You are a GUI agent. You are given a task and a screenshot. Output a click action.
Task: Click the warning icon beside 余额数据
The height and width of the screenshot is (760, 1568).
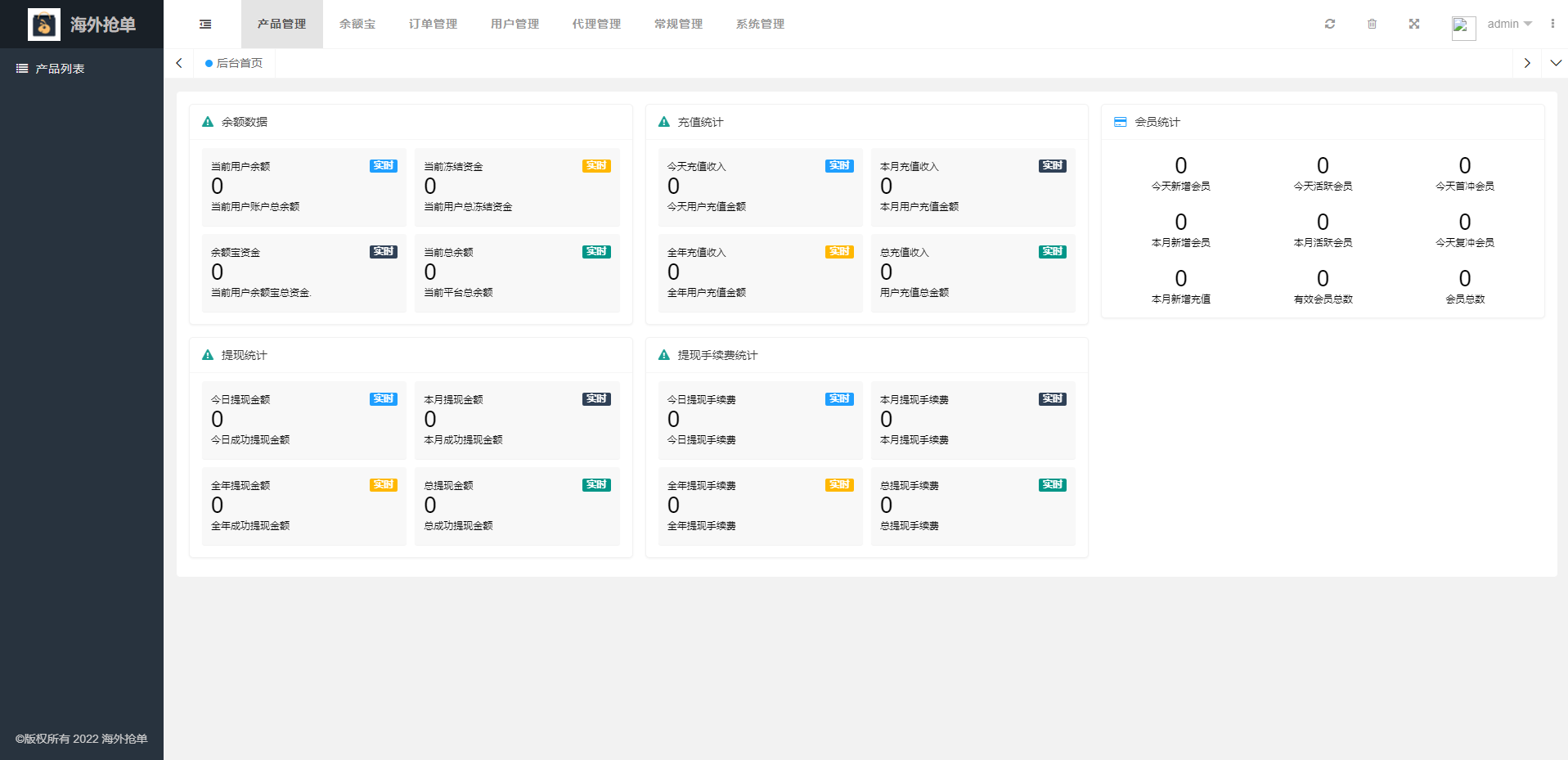click(x=208, y=121)
